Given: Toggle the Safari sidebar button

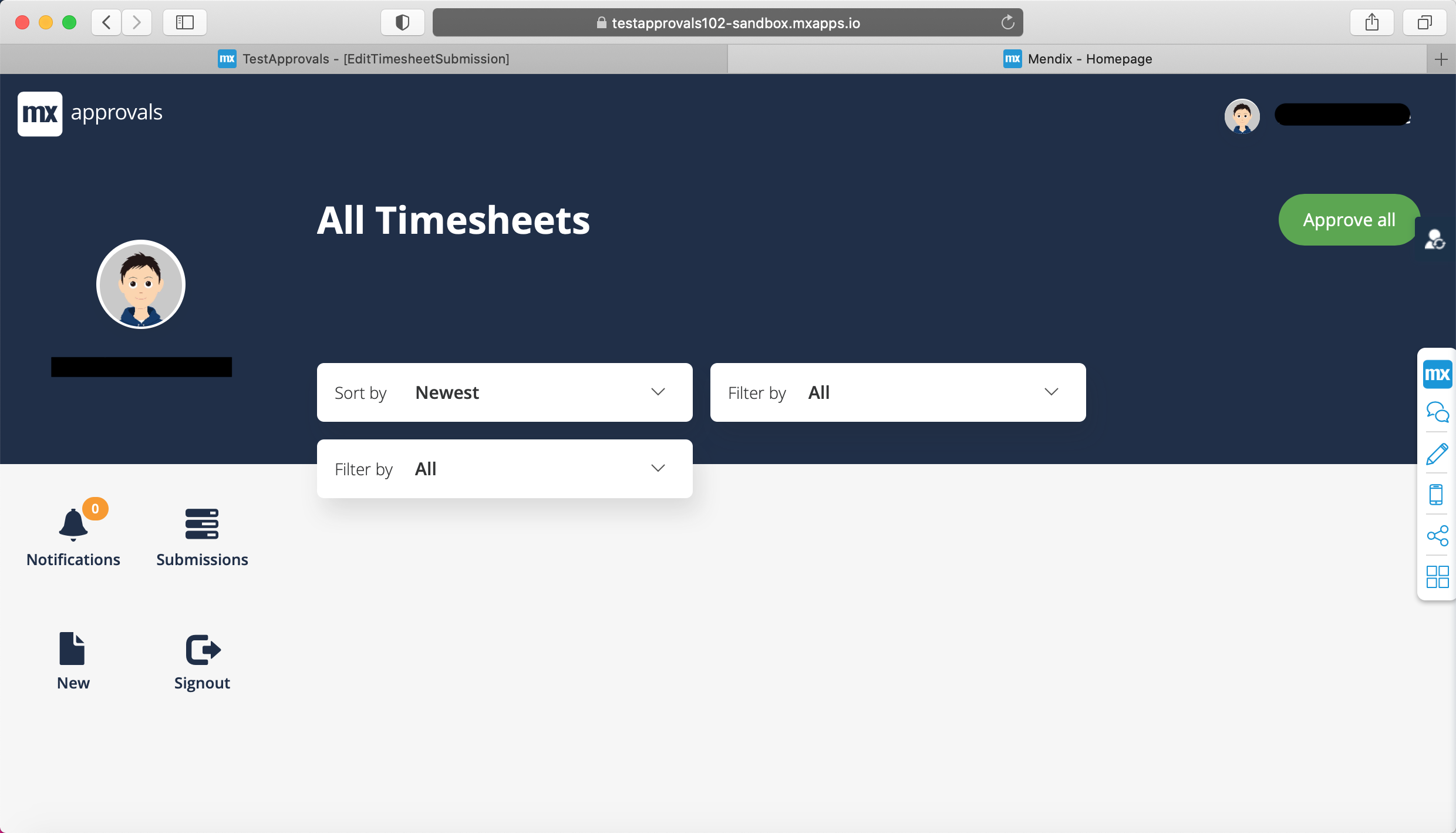Looking at the screenshot, I should [184, 23].
